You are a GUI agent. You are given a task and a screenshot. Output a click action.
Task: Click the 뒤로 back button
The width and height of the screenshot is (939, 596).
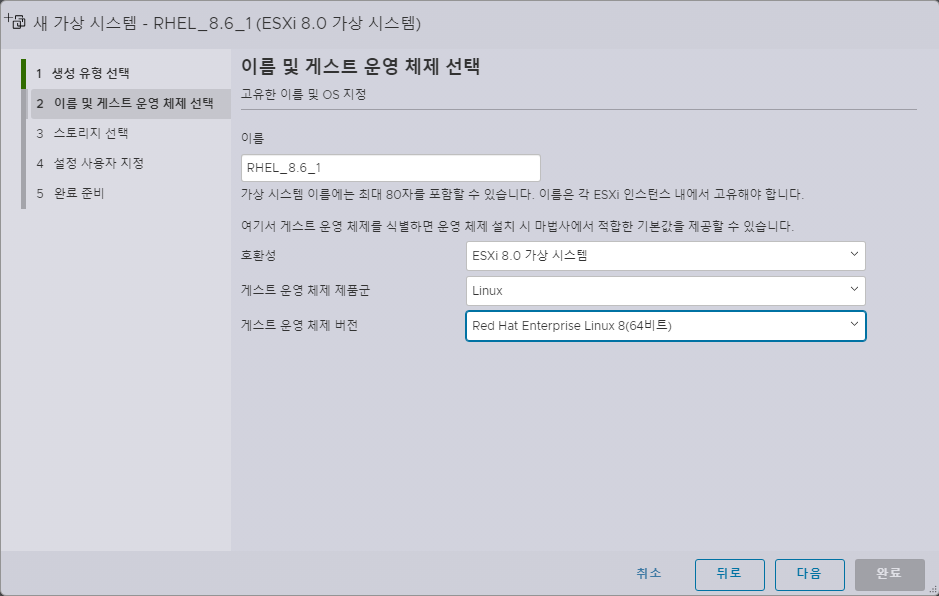(729, 574)
